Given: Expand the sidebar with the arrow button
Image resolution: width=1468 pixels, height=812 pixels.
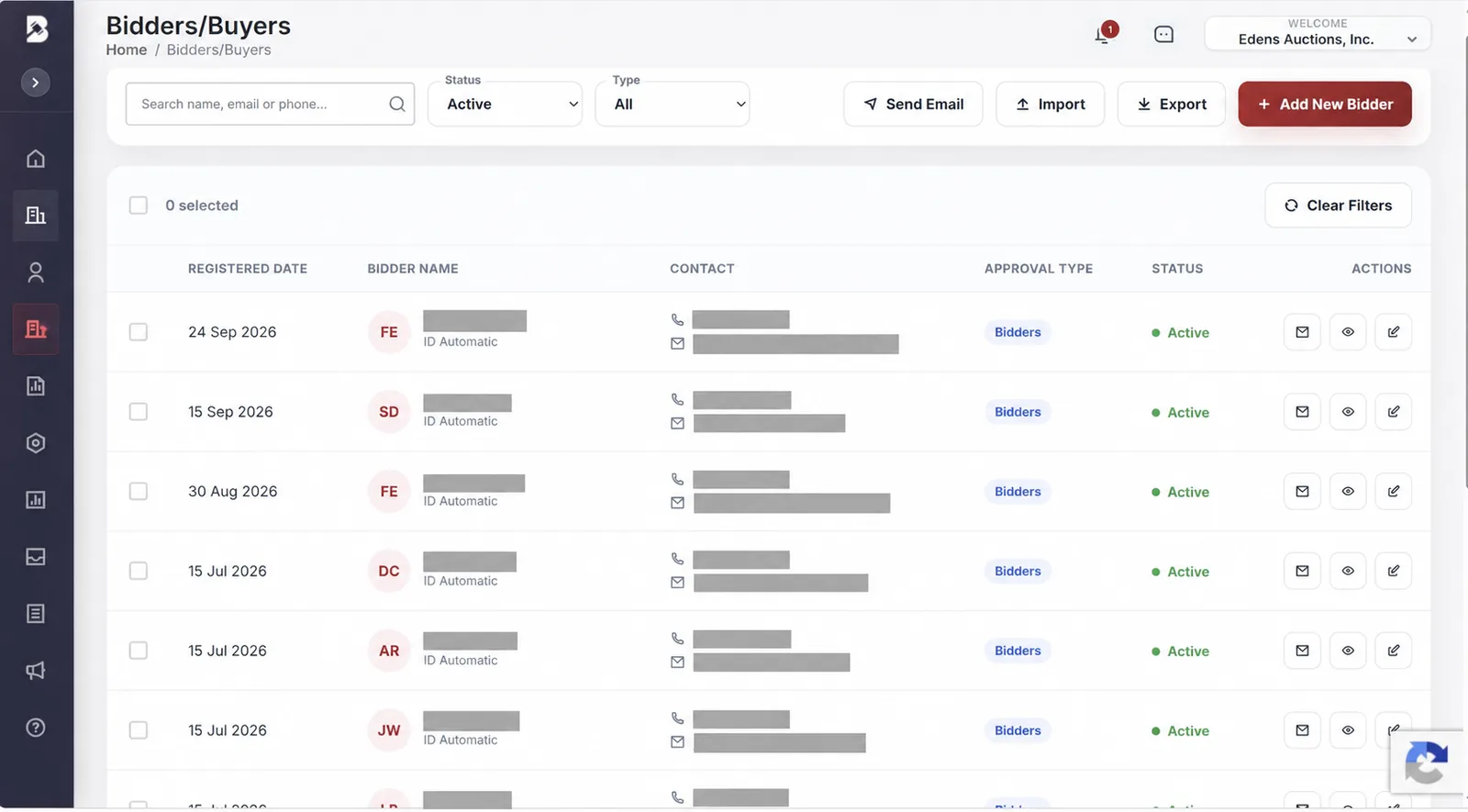Looking at the screenshot, I should [x=36, y=83].
